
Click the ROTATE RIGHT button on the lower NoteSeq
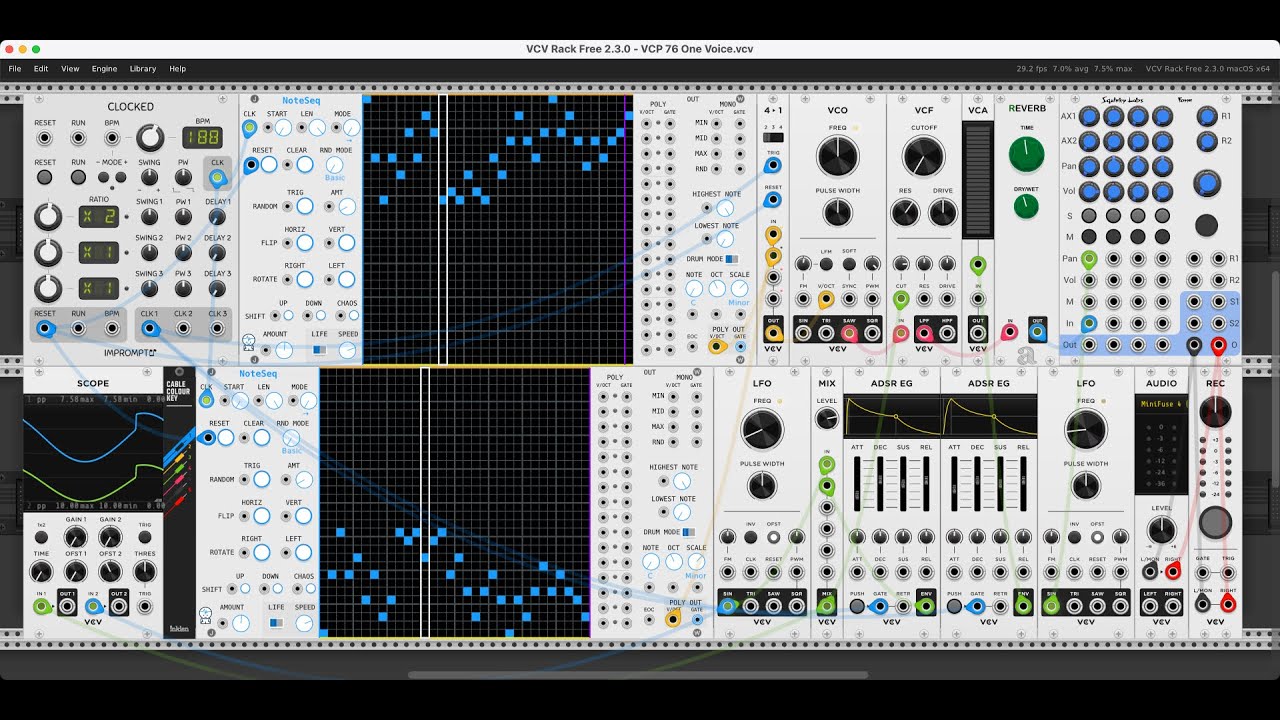click(261, 552)
